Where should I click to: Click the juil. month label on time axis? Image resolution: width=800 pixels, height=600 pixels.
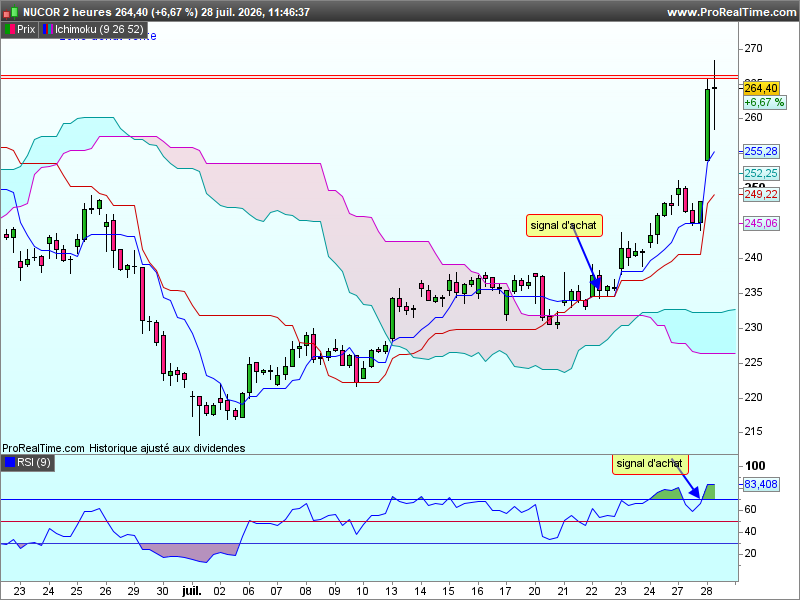pyautogui.click(x=192, y=591)
